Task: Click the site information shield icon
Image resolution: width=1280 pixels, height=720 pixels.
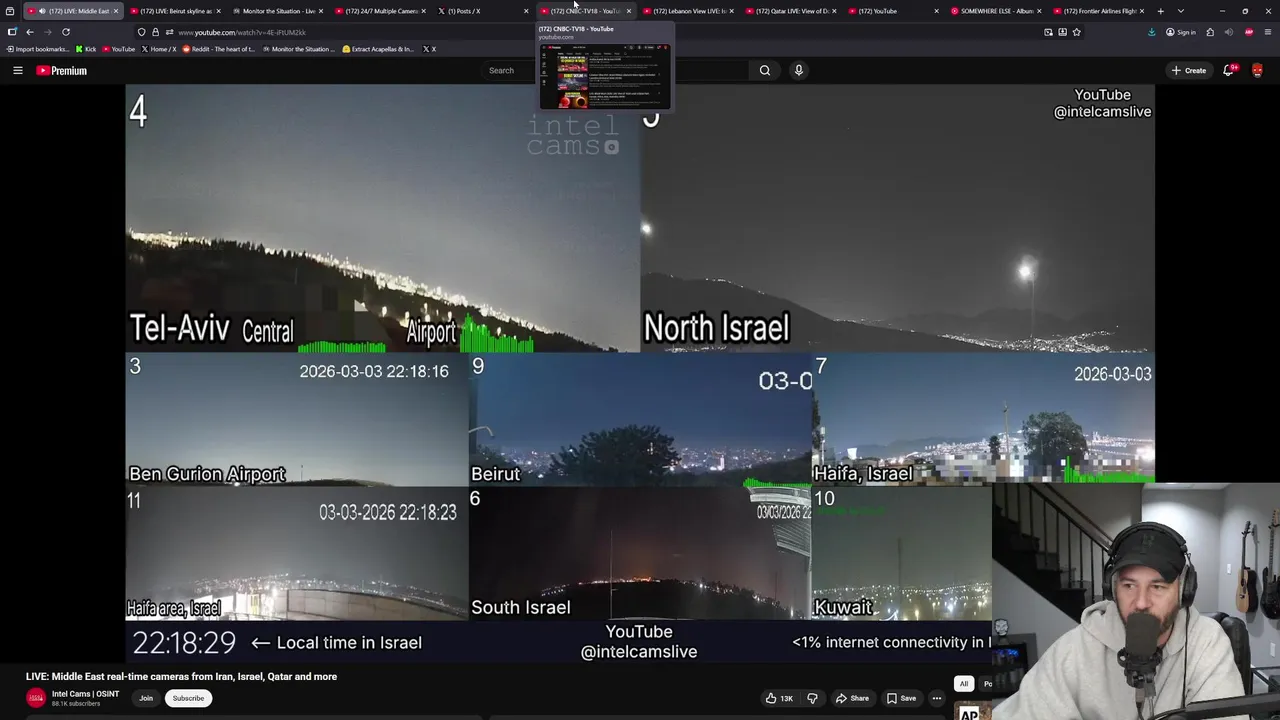Action: coord(142,32)
